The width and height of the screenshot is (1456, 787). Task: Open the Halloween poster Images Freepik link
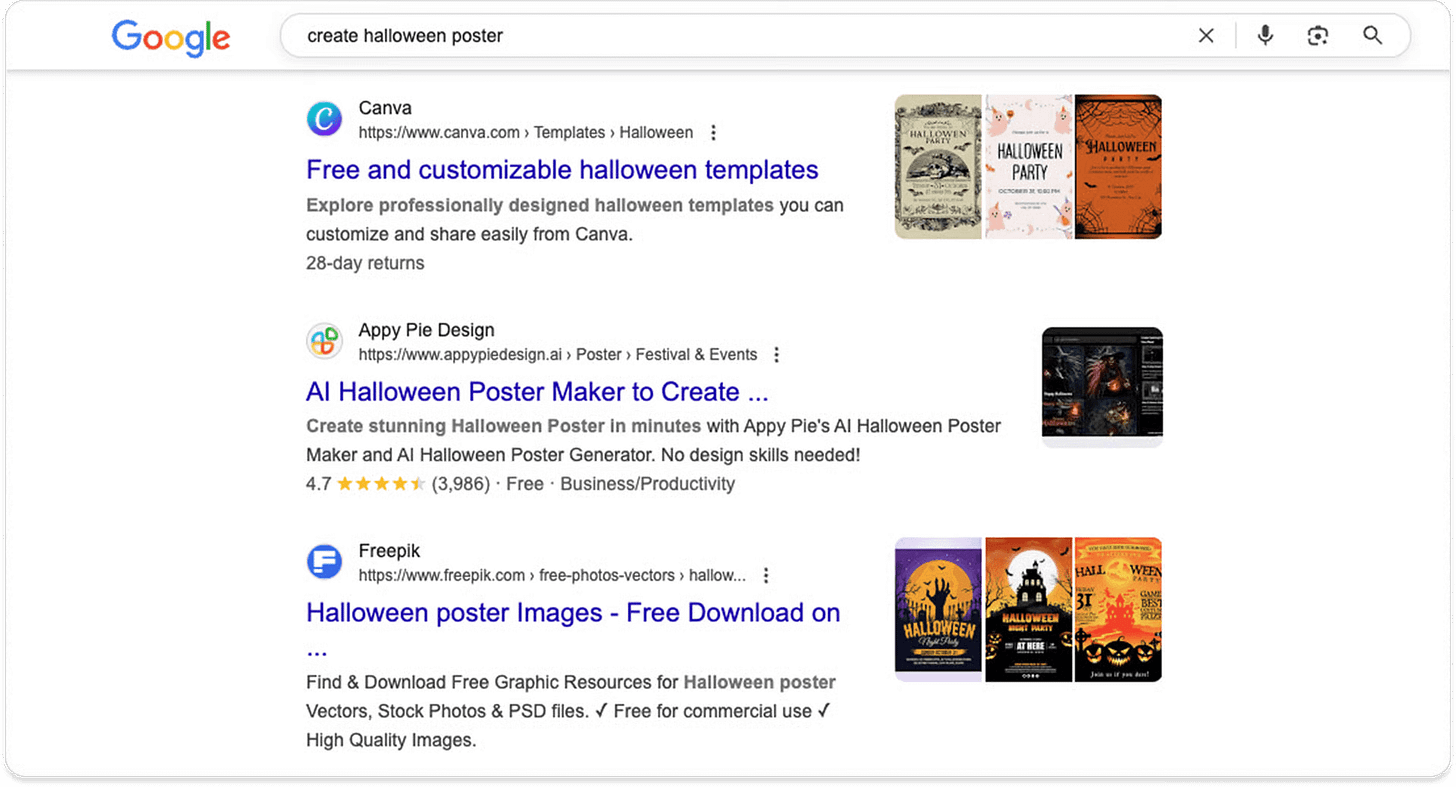[x=573, y=612]
